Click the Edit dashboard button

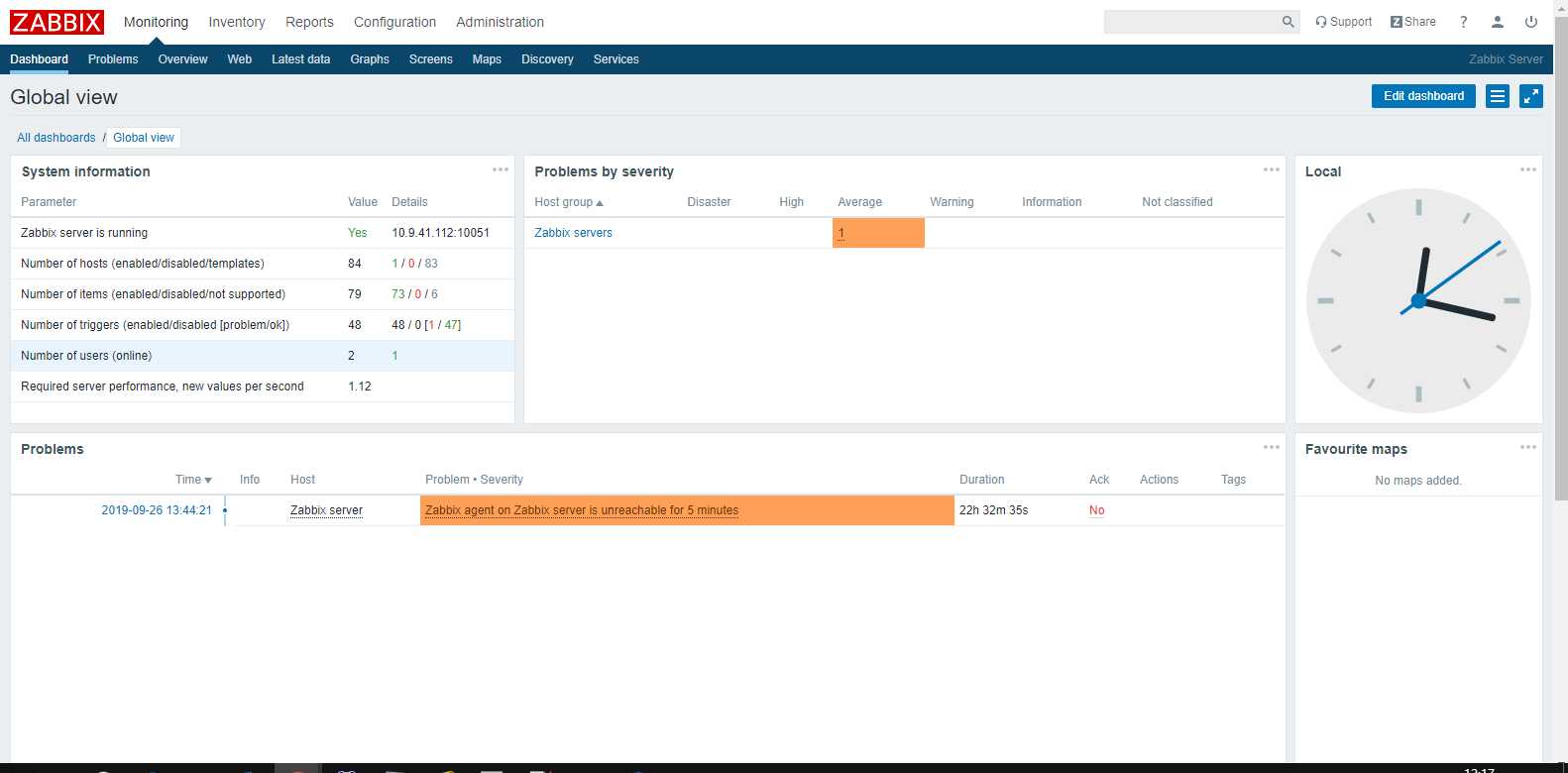[x=1423, y=96]
